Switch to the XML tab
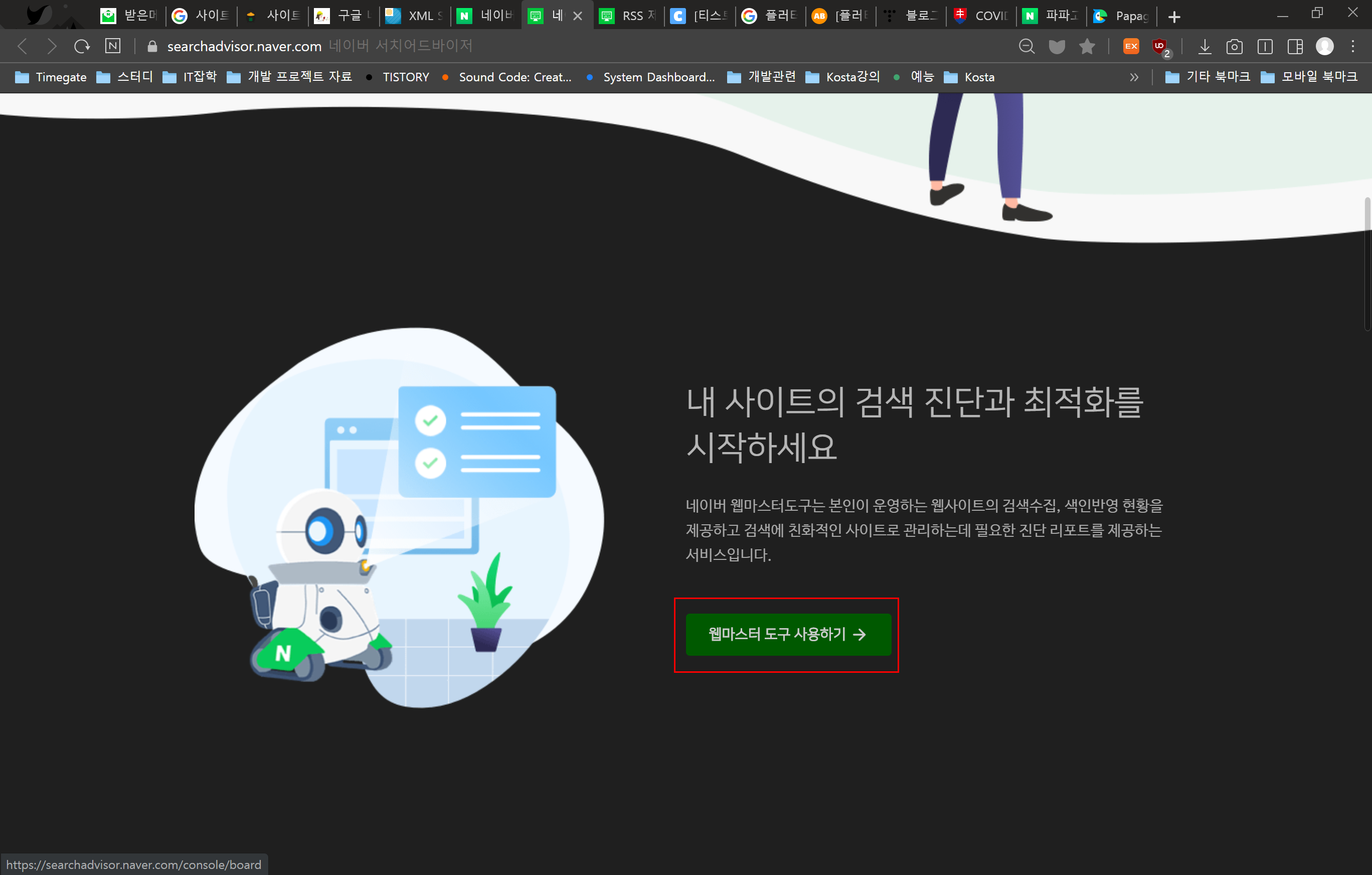 (x=415, y=16)
